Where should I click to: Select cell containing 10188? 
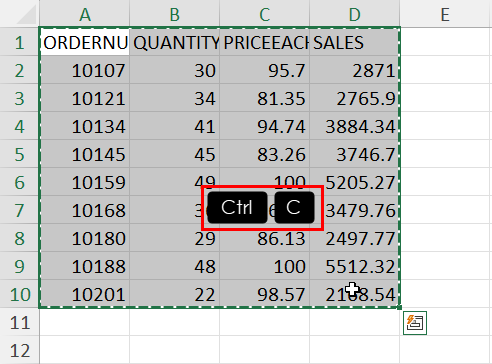coord(85,266)
